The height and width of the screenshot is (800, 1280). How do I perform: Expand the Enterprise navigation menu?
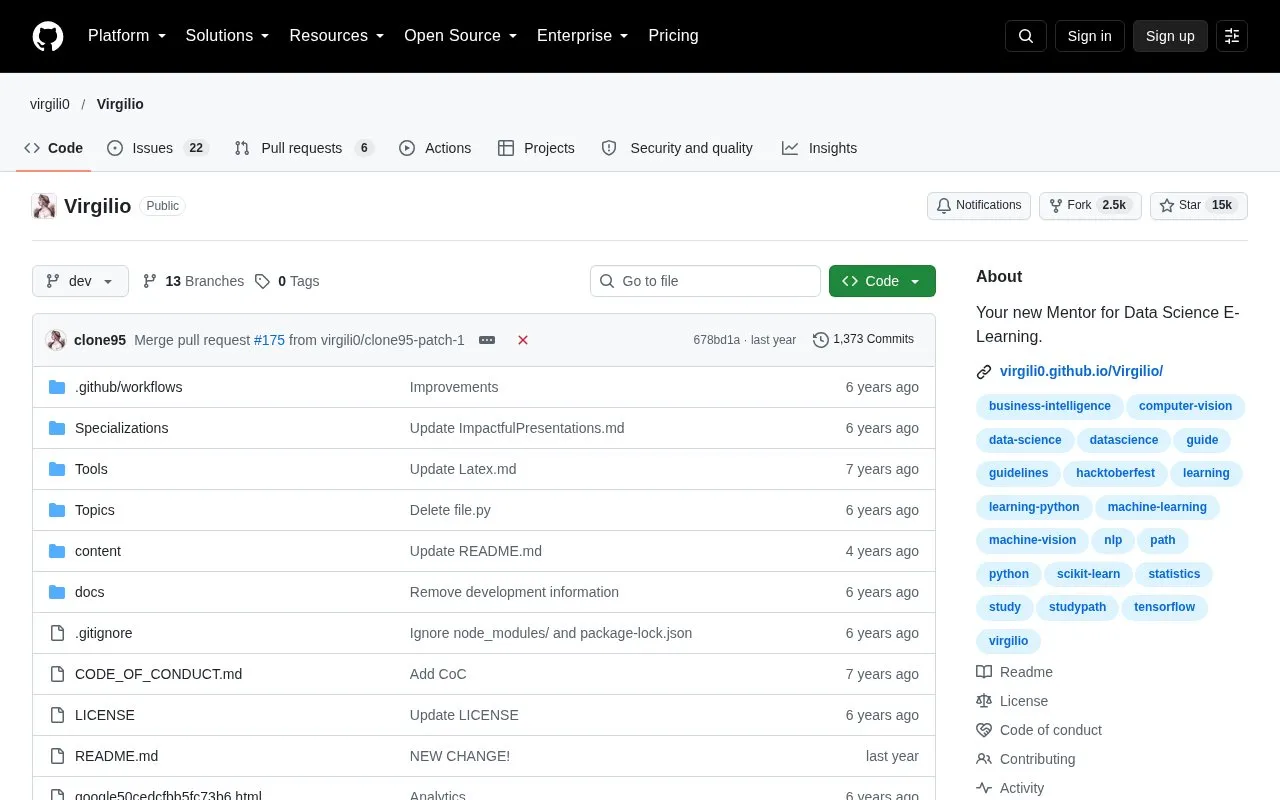[583, 36]
